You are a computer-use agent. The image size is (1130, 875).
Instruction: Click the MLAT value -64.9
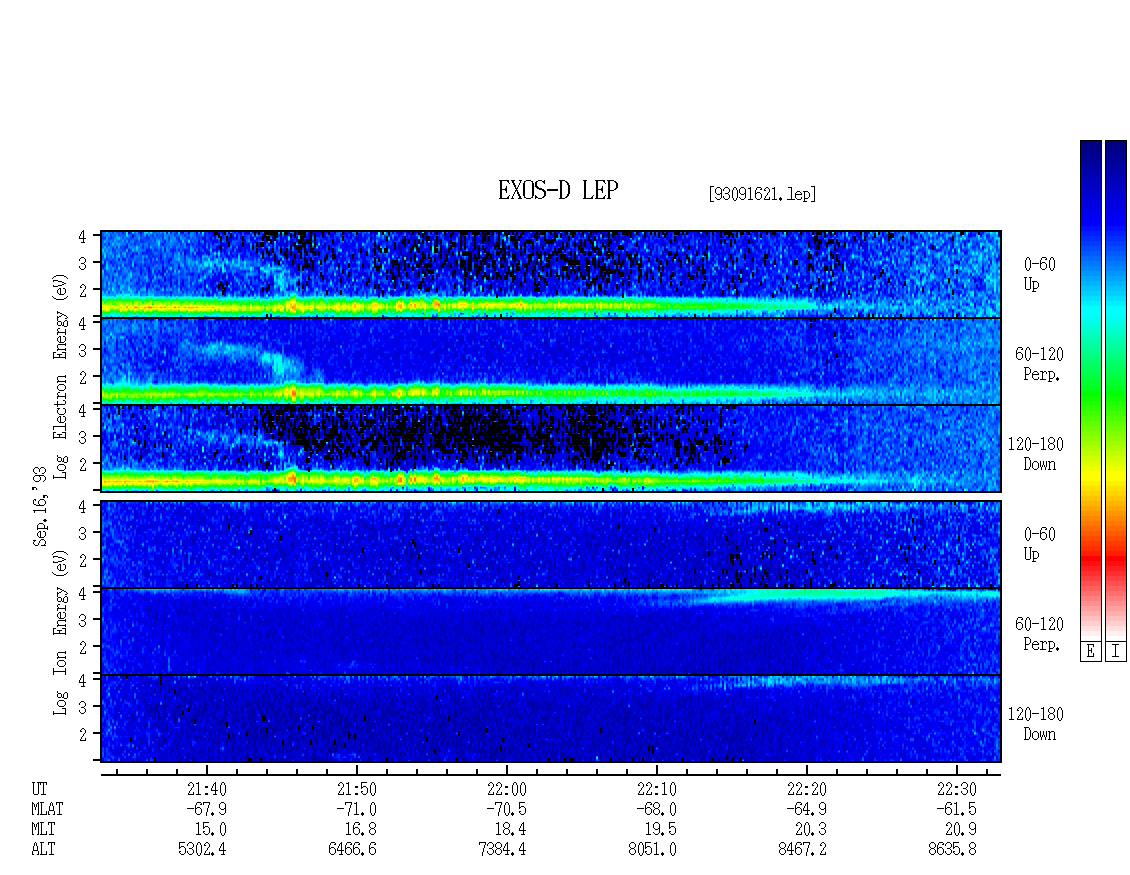806,809
